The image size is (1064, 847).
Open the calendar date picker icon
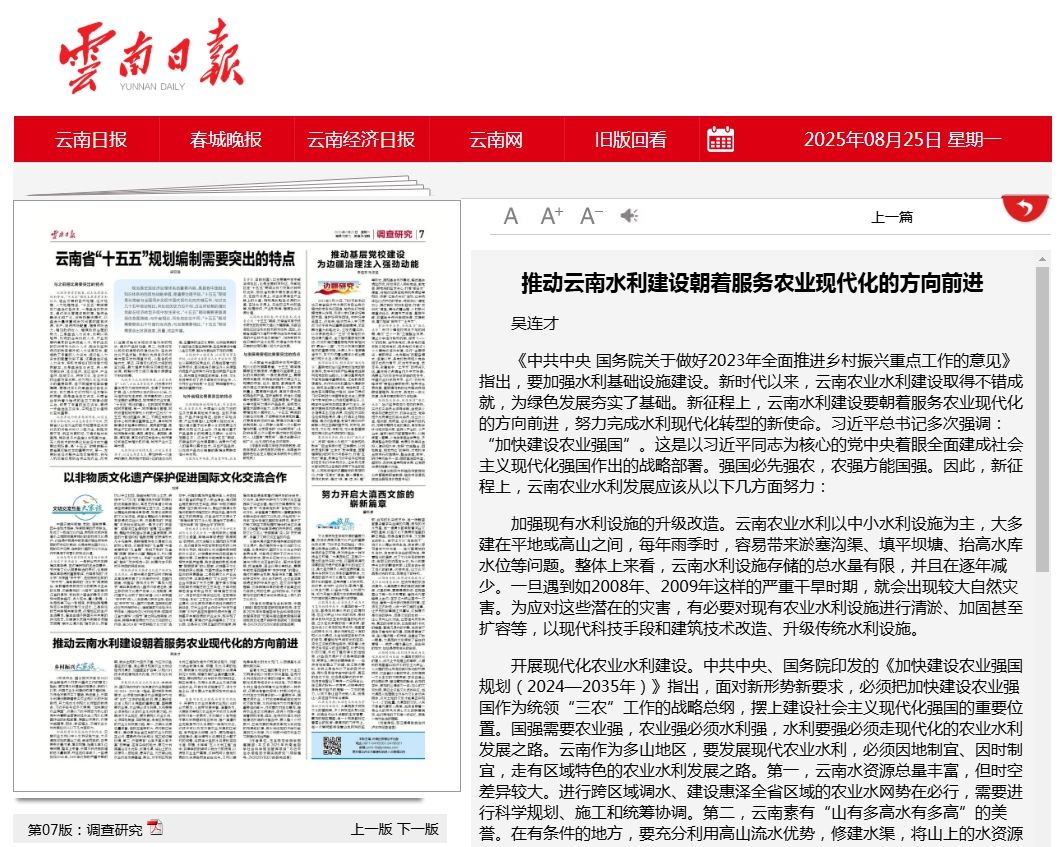720,139
